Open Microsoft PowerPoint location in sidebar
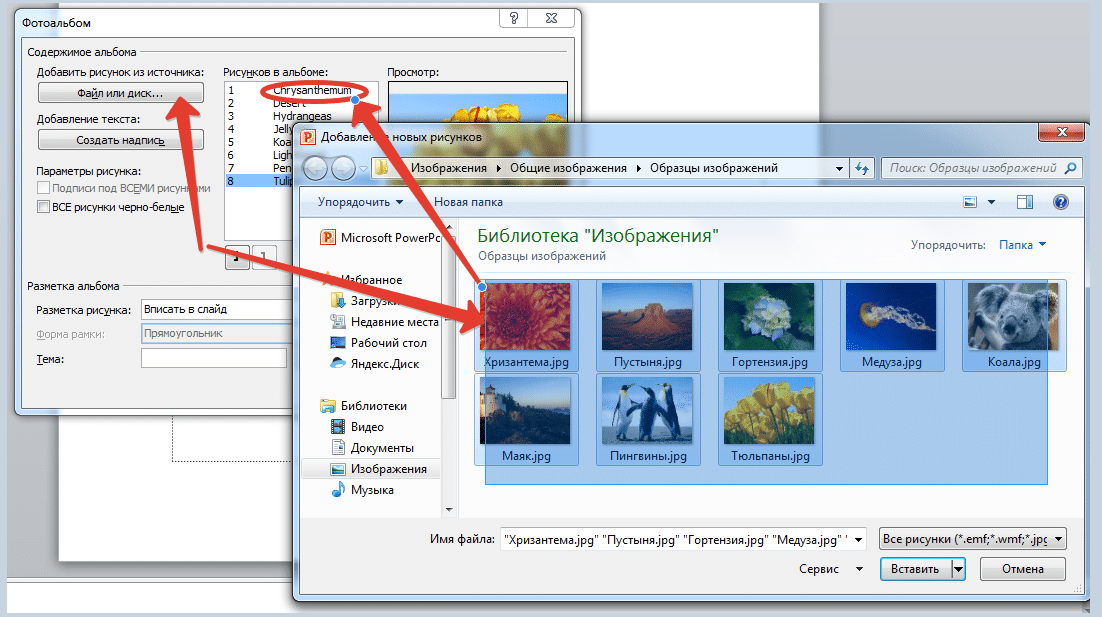The height and width of the screenshot is (617, 1102). click(x=380, y=238)
